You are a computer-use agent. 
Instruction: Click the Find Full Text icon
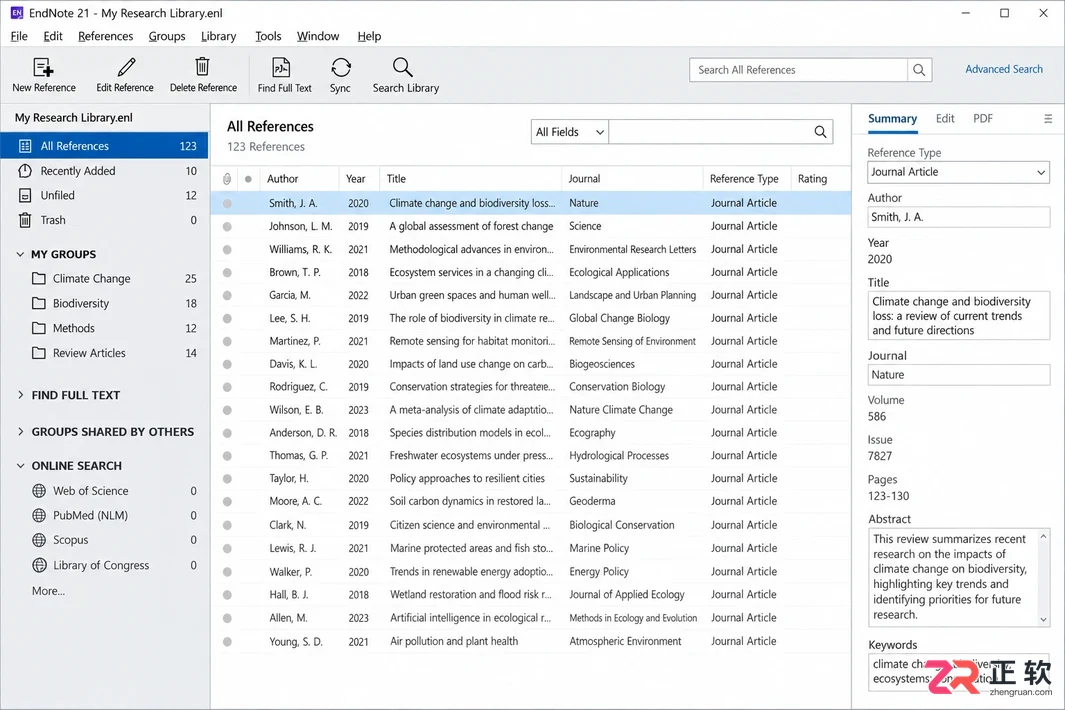tap(281, 67)
